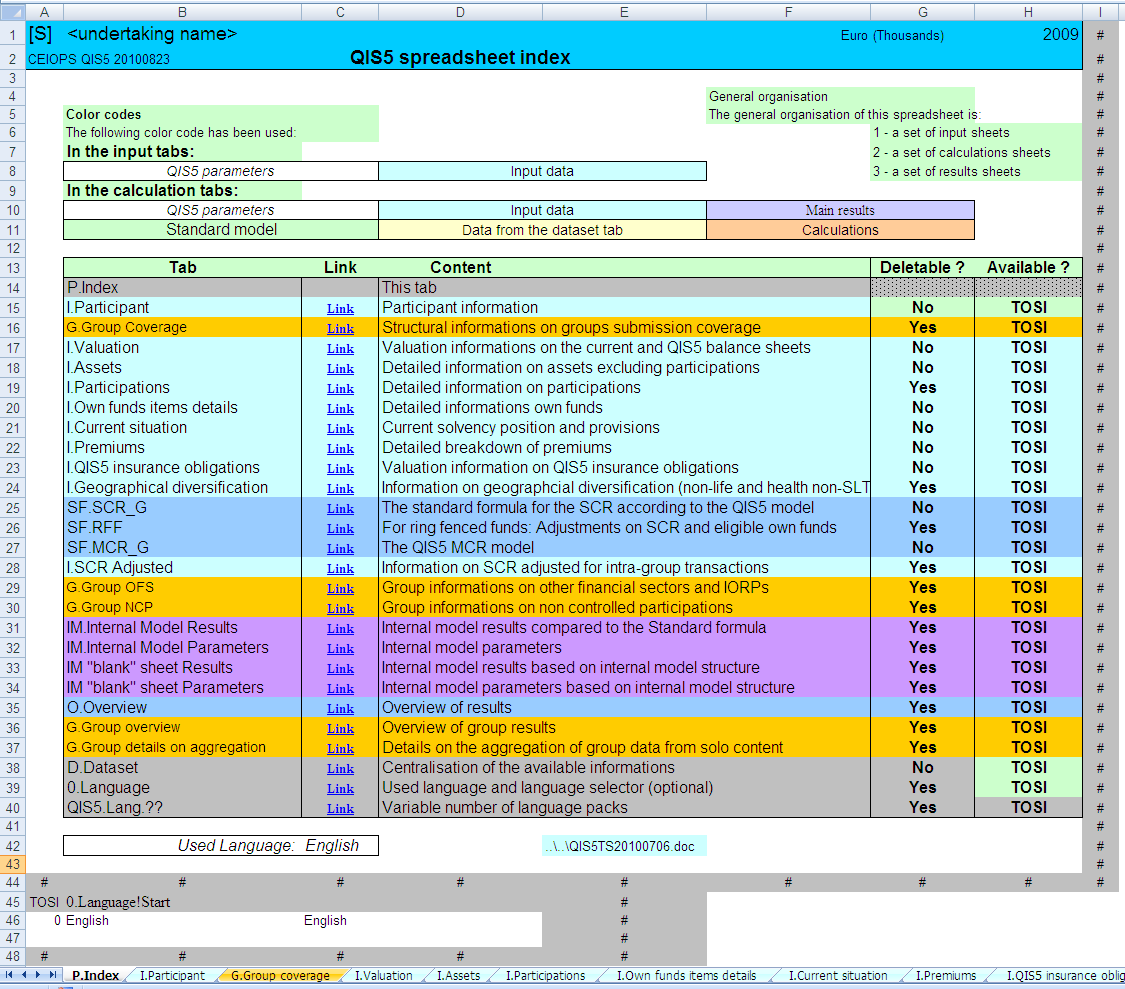Click the column G header
The image size is (1125, 989).
923,11
